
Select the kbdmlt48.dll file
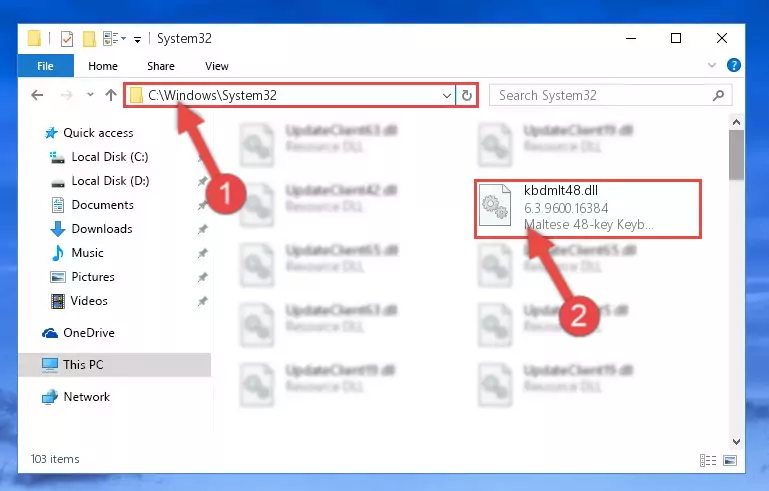[588, 209]
